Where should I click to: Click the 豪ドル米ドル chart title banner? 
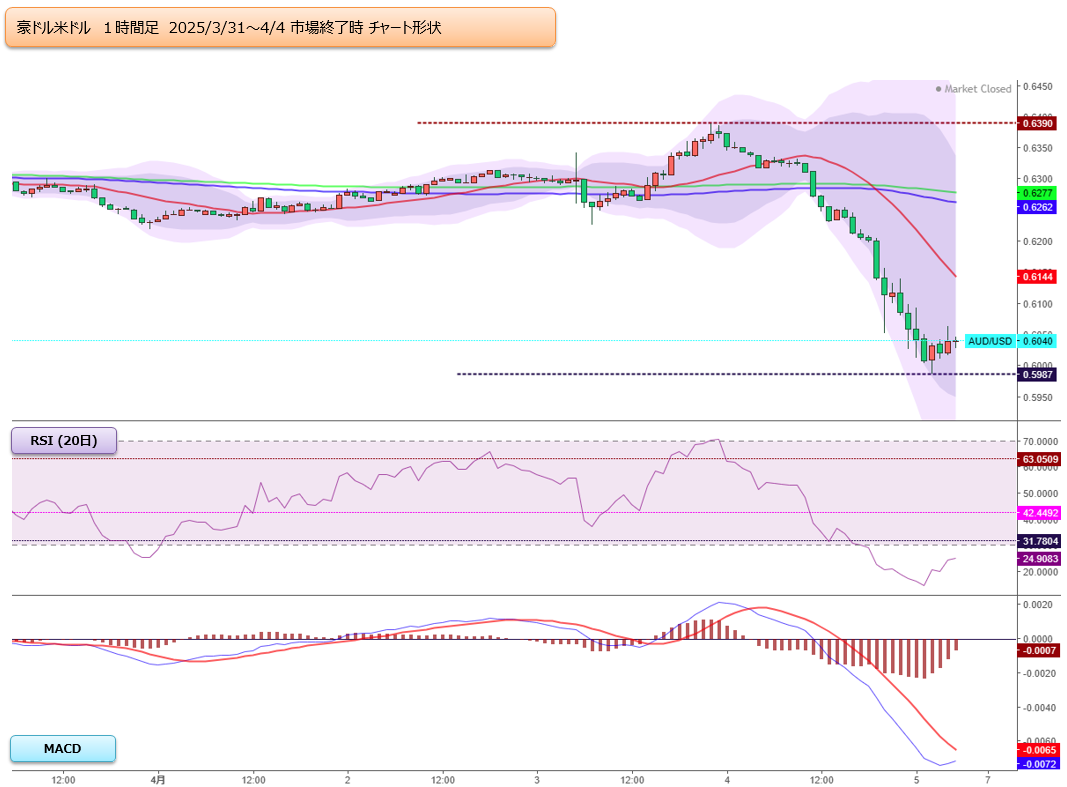(280, 28)
